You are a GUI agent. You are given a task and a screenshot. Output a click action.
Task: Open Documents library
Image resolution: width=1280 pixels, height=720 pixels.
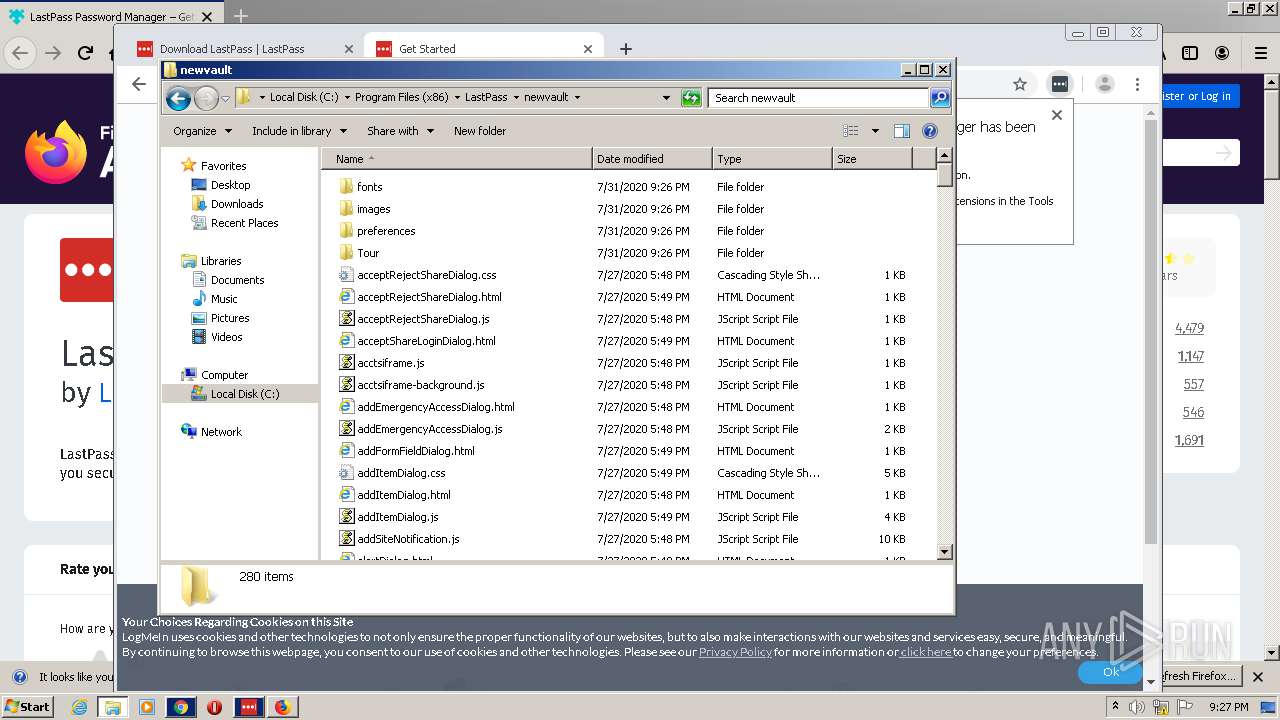tap(237, 280)
